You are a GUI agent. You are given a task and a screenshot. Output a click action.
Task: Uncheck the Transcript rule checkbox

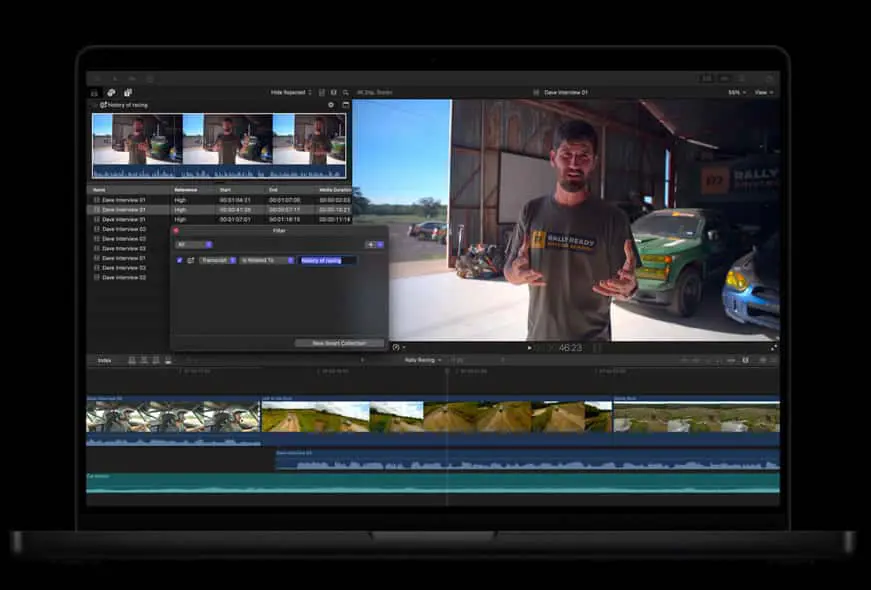point(179,260)
